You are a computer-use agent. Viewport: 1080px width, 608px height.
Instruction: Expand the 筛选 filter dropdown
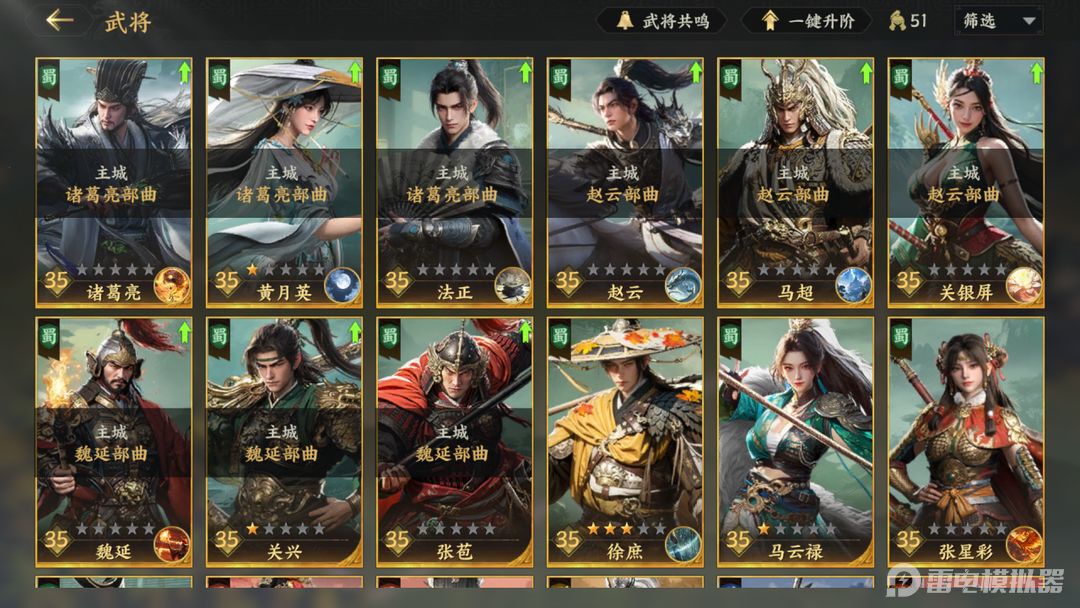pyautogui.click(x=998, y=21)
